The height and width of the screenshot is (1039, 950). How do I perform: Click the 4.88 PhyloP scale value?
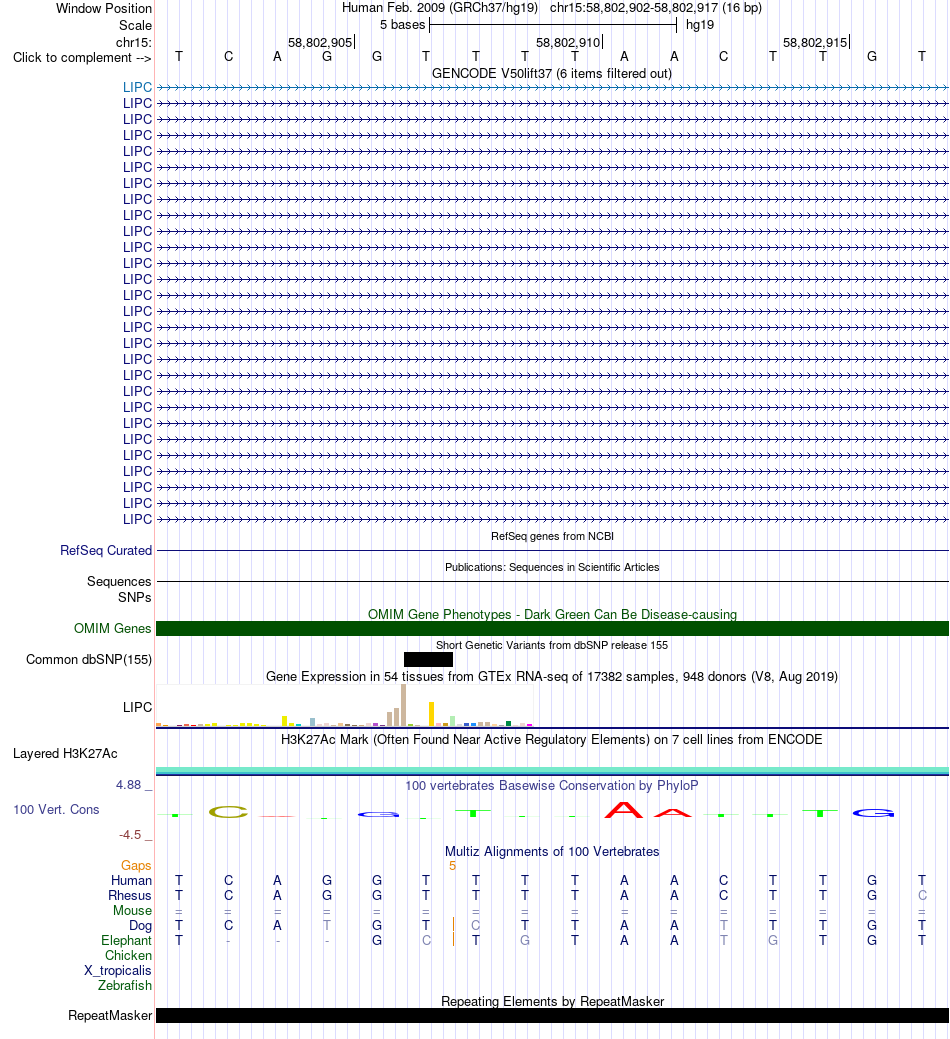tap(129, 785)
